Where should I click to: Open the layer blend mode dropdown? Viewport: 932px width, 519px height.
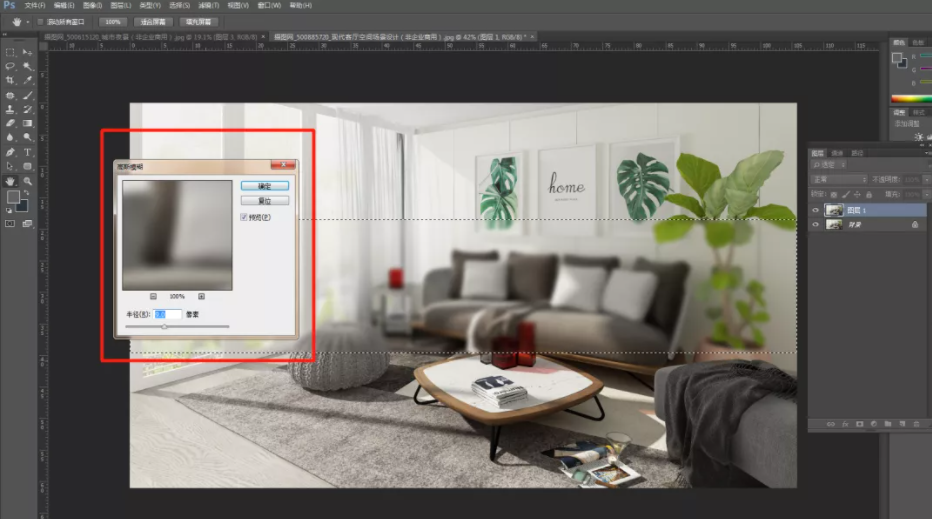pyautogui.click(x=839, y=180)
